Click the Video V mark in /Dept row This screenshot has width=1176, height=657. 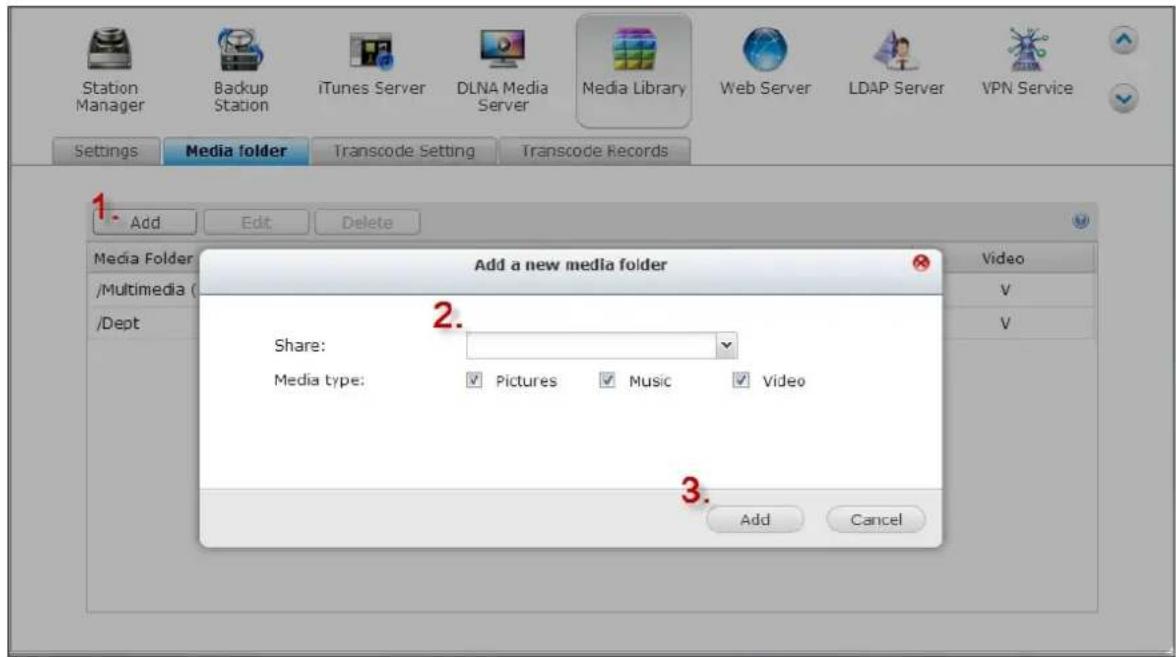click(x=1005, y=323)
